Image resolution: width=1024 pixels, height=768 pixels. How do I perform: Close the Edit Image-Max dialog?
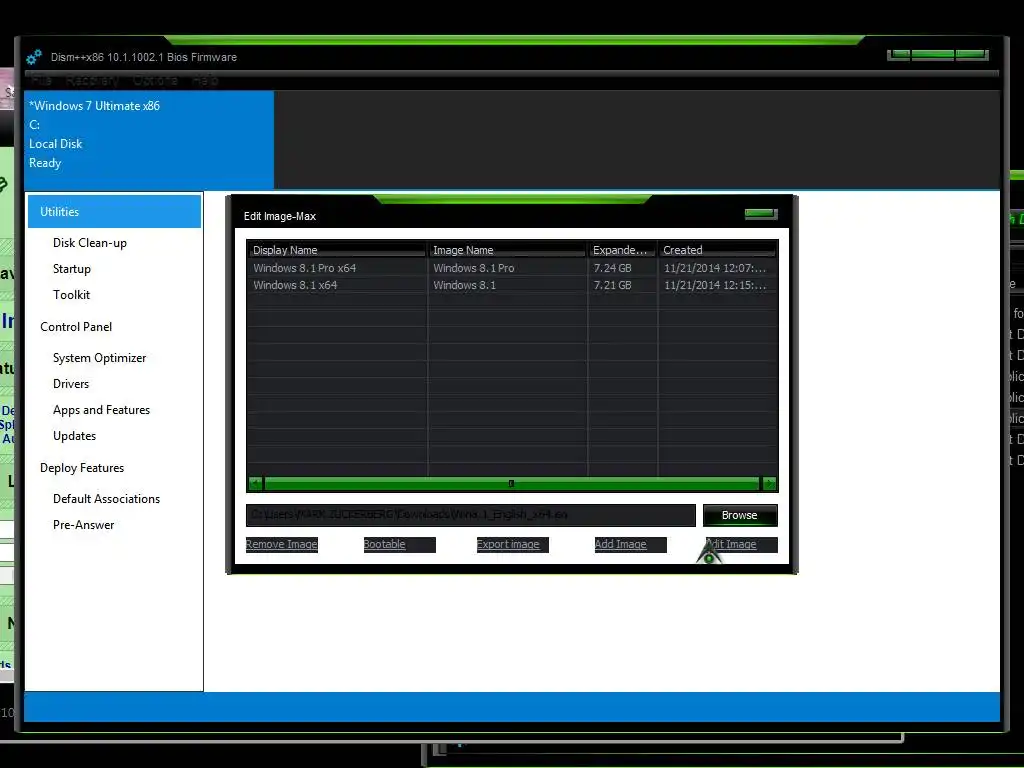[x=761, y=214]
